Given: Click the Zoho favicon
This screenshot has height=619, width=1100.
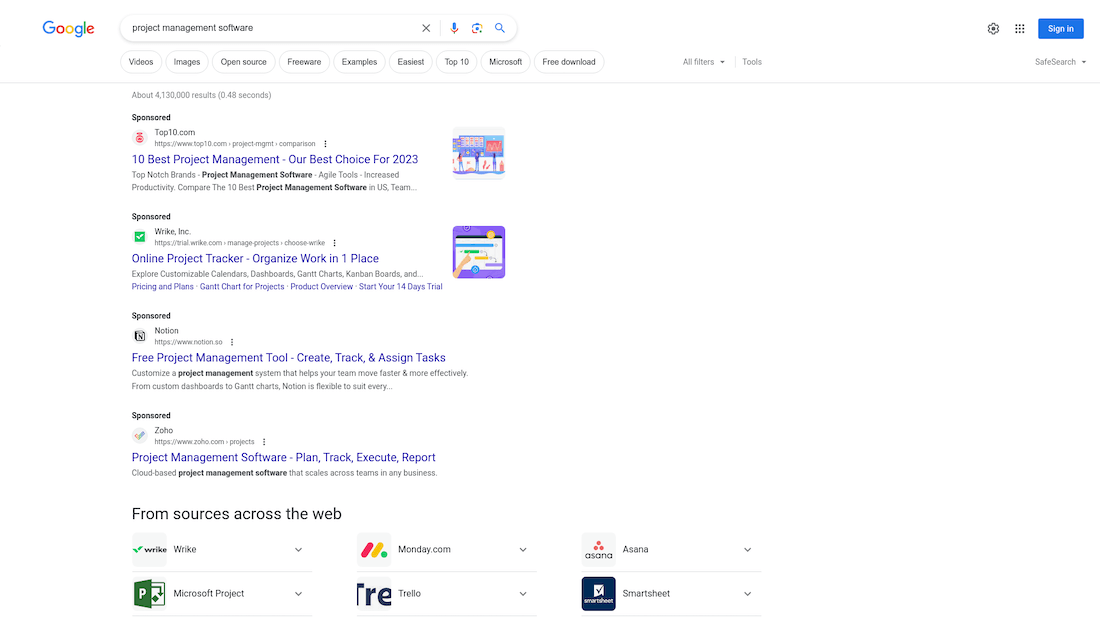Looking at the screenshot, I should click(x=140, y=436).
